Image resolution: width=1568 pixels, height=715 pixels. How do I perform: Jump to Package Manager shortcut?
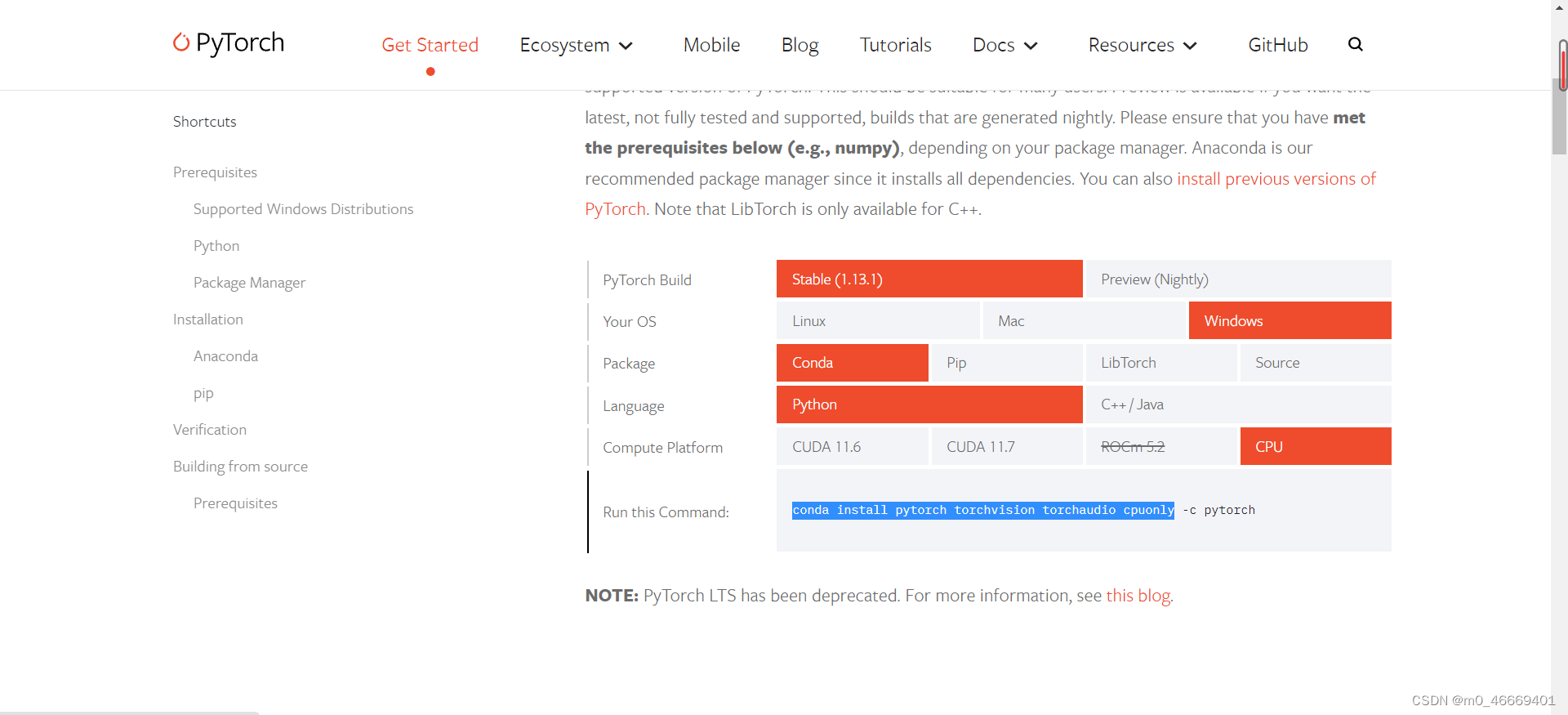click(x=249, y=283)
